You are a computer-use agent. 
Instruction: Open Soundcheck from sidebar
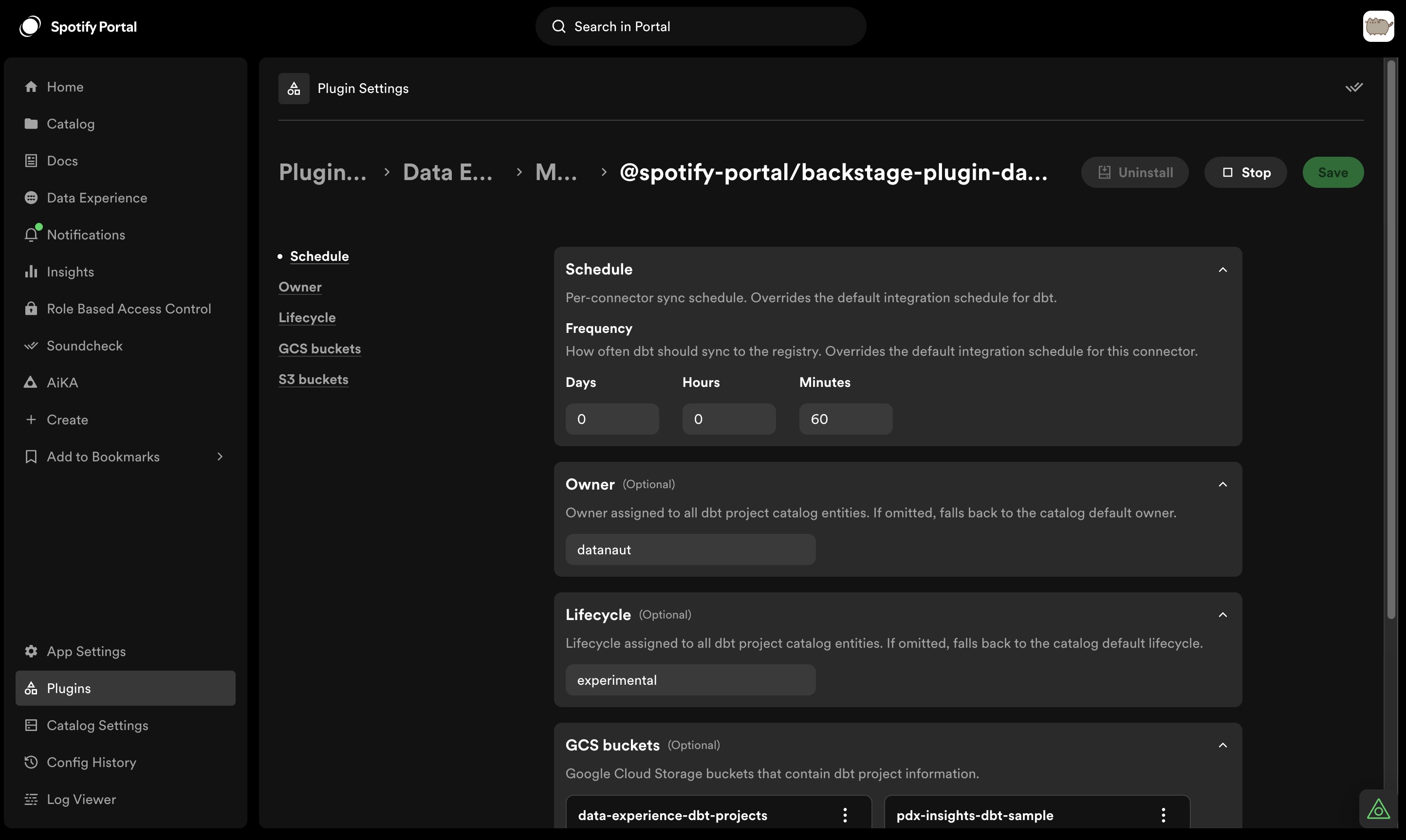click(126, 346)
